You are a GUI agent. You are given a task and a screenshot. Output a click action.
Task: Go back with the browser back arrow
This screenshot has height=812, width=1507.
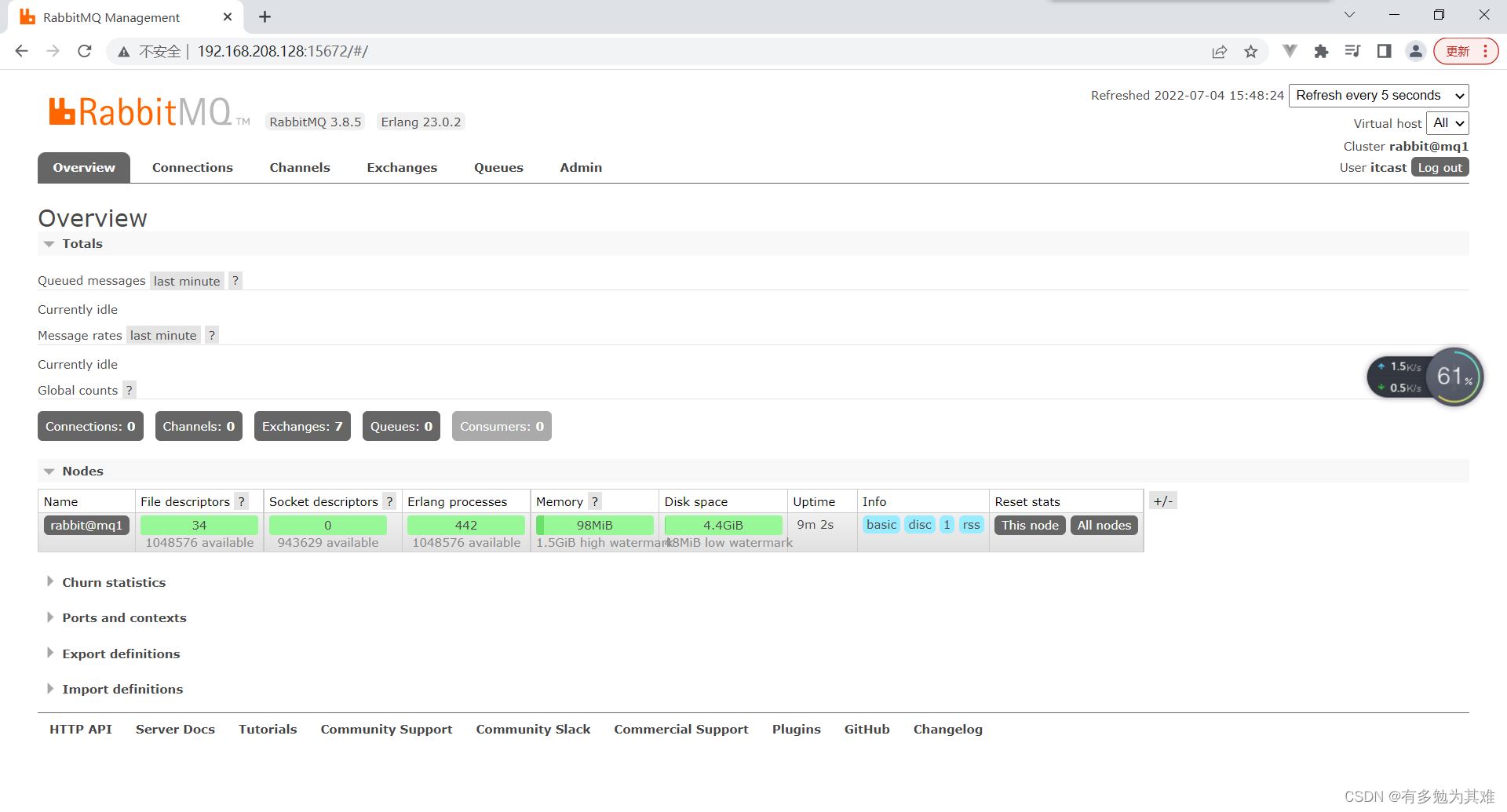(22, 51)
